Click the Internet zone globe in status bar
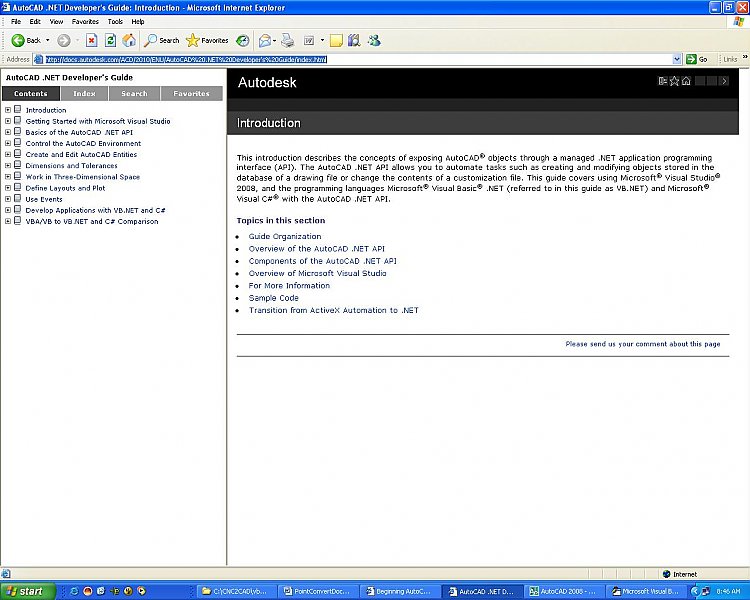 666,574
